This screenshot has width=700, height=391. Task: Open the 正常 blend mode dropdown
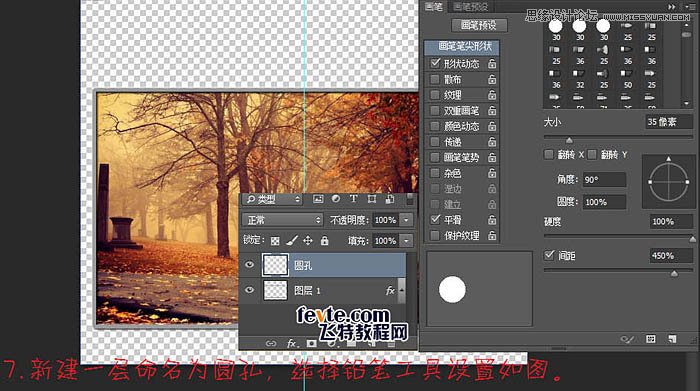coord(282,220)
